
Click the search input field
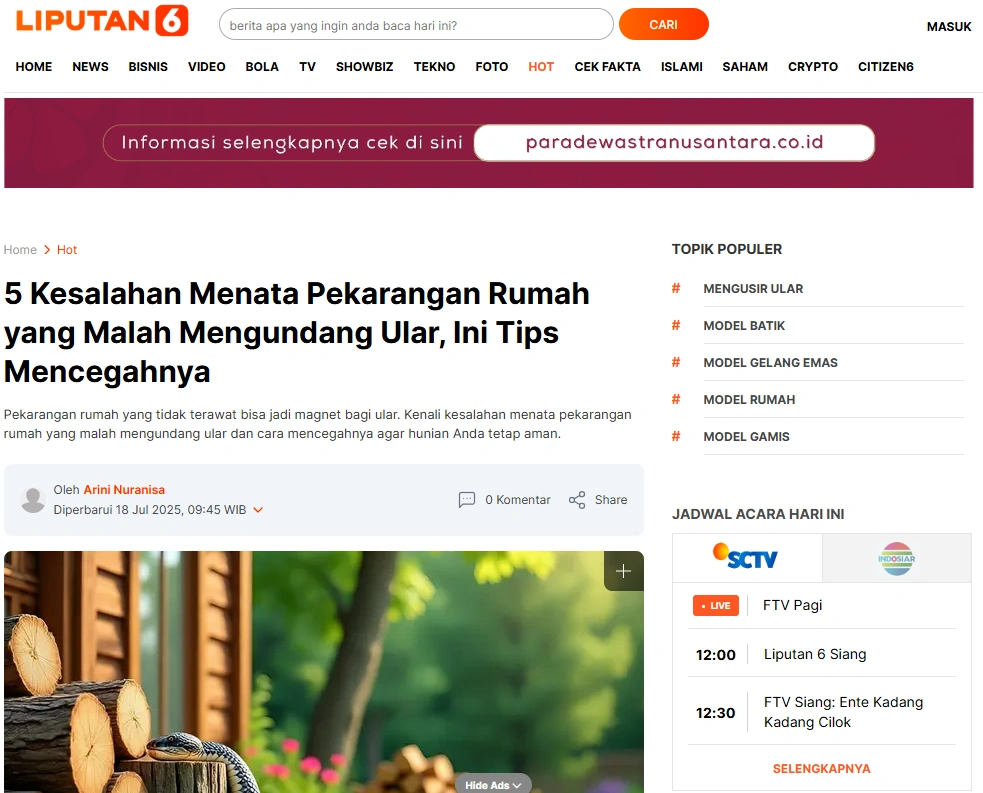(x=416, y=24)
